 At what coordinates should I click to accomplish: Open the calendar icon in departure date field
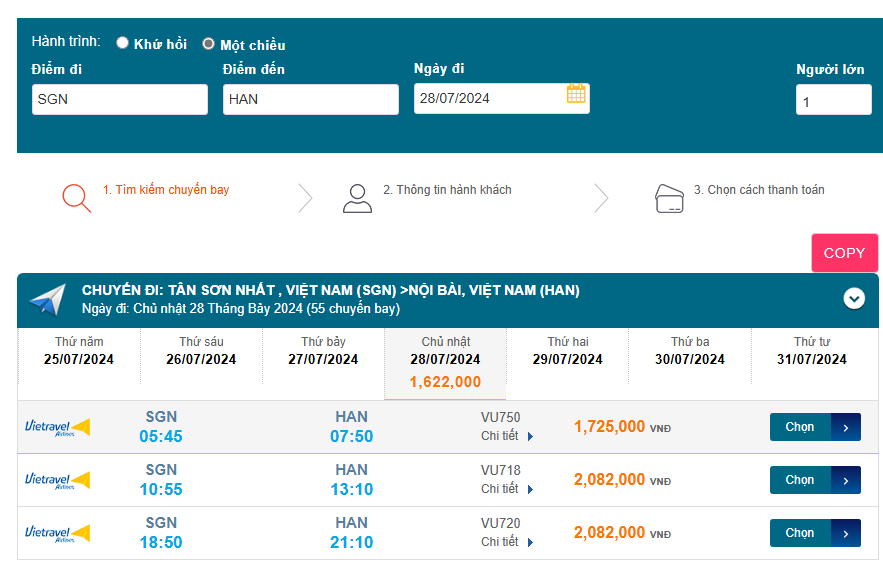[x=576, y=94]
